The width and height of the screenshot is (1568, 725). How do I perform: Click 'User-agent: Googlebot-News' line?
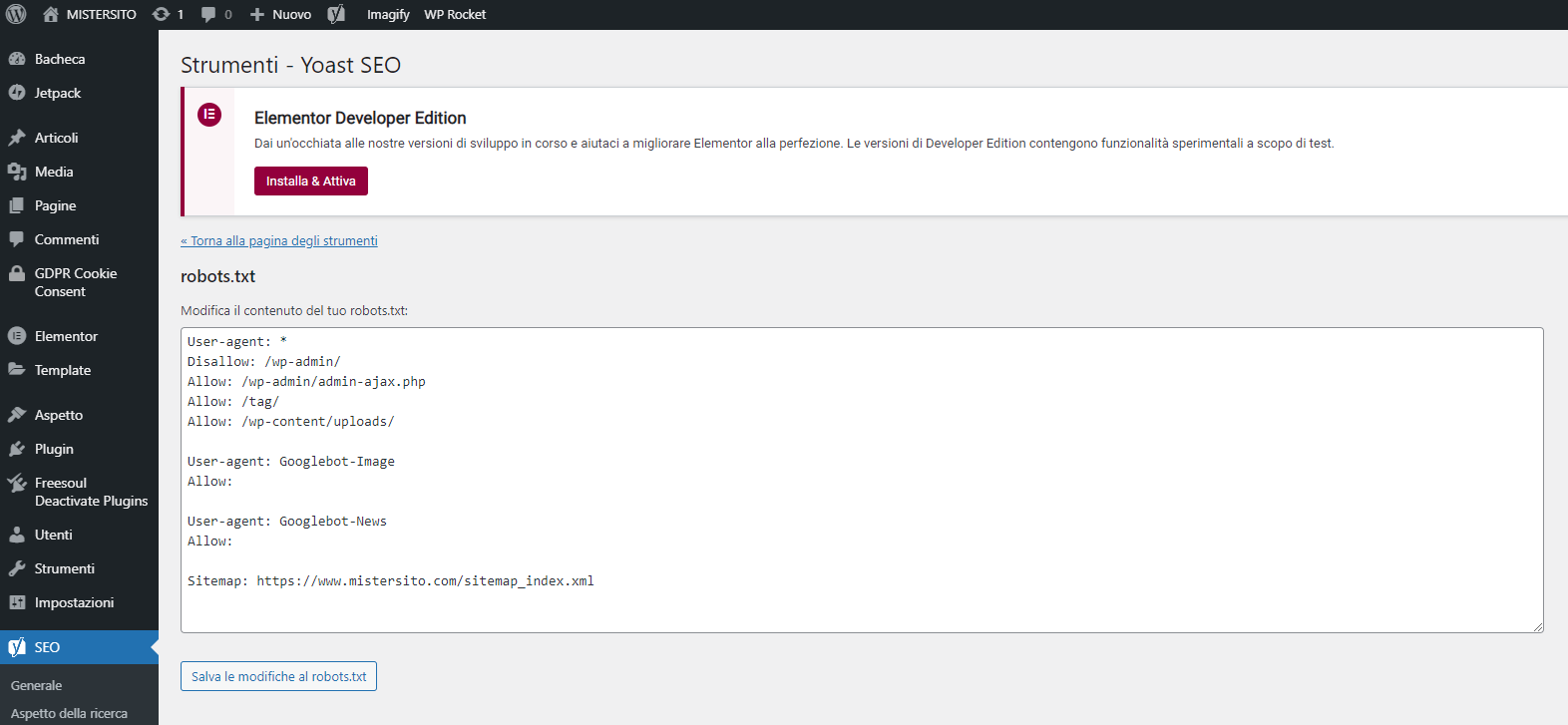(x=287, y=521)
